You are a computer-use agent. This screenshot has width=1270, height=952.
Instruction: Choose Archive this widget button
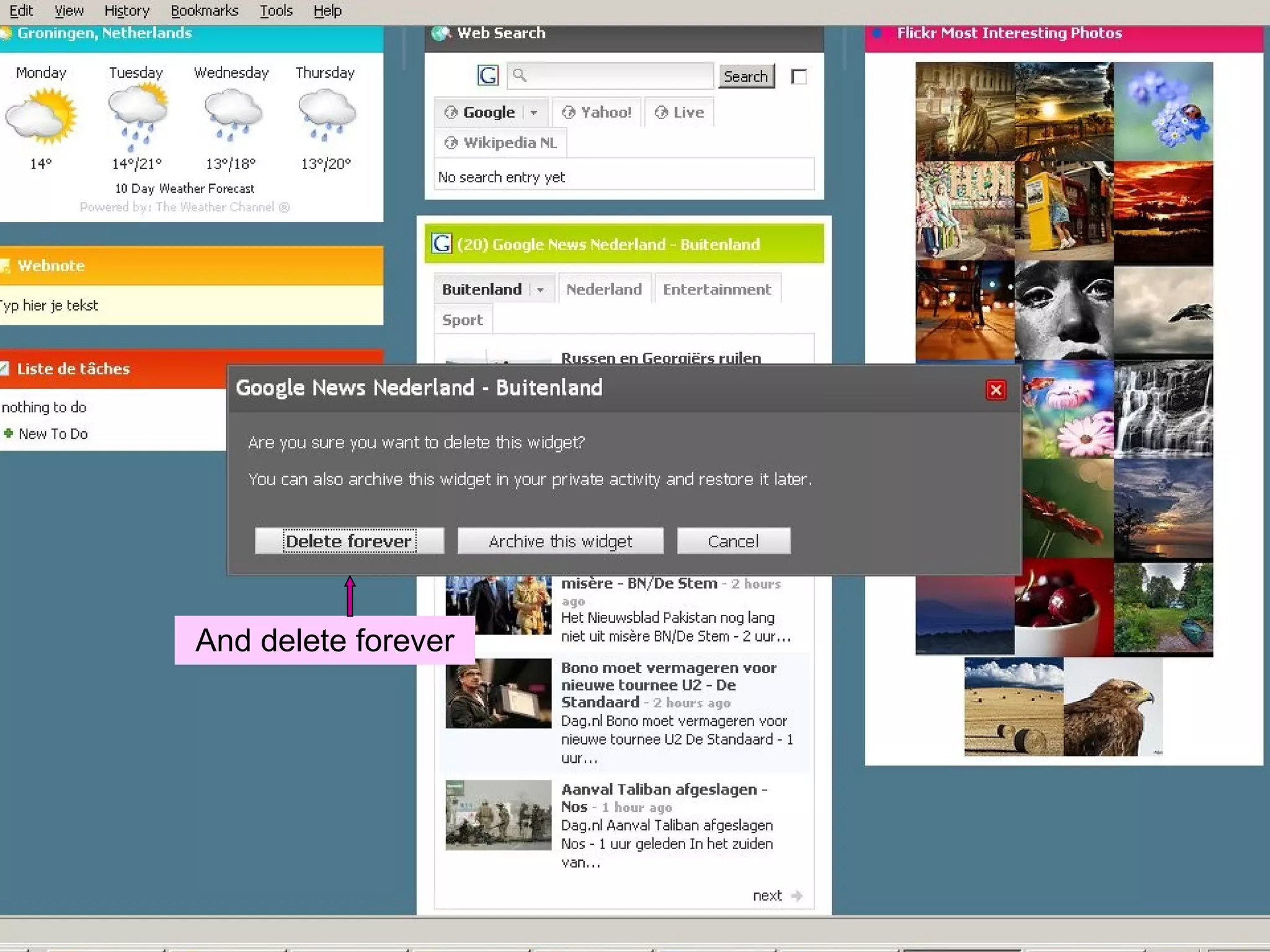(x=560, y=541)
